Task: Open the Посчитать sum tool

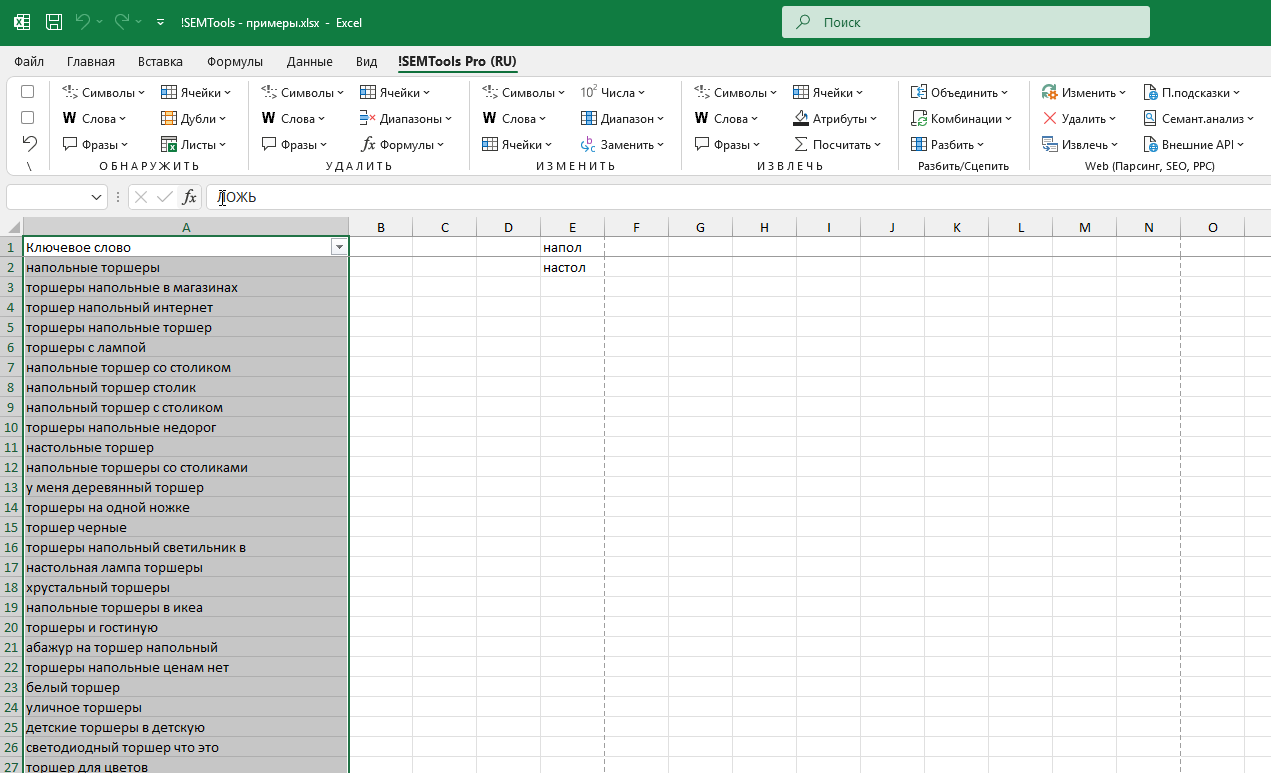Action: point(837,144)
